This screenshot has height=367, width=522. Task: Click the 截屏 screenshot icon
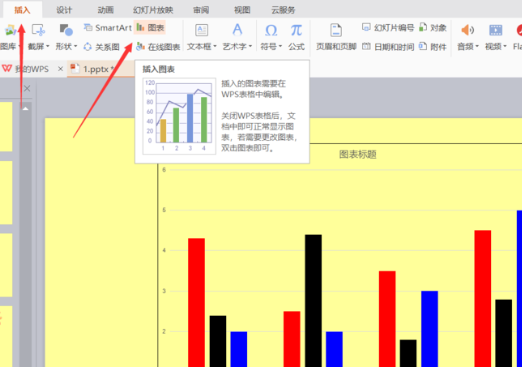pyautogui.click(x=38, y=30)
